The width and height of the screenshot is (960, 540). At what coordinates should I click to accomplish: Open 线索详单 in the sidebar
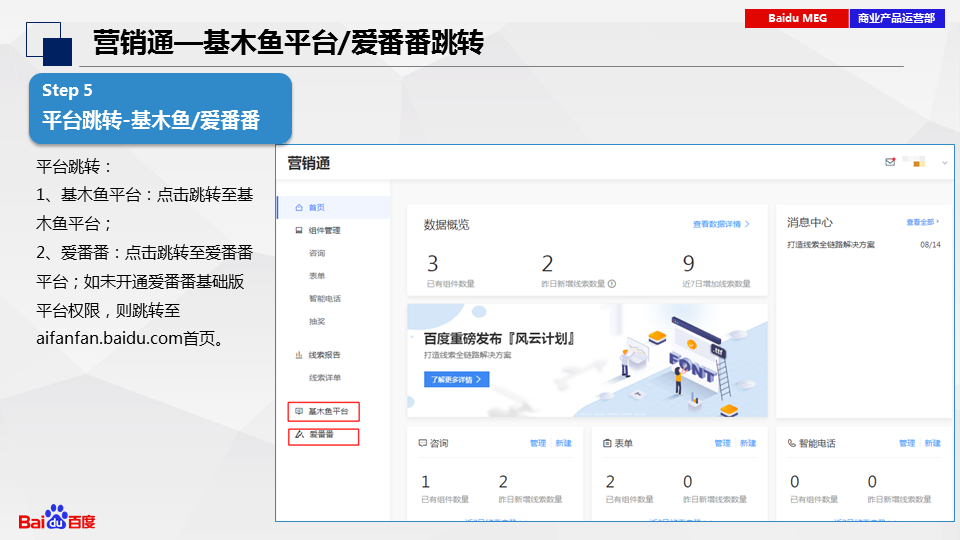click(325, 378)
